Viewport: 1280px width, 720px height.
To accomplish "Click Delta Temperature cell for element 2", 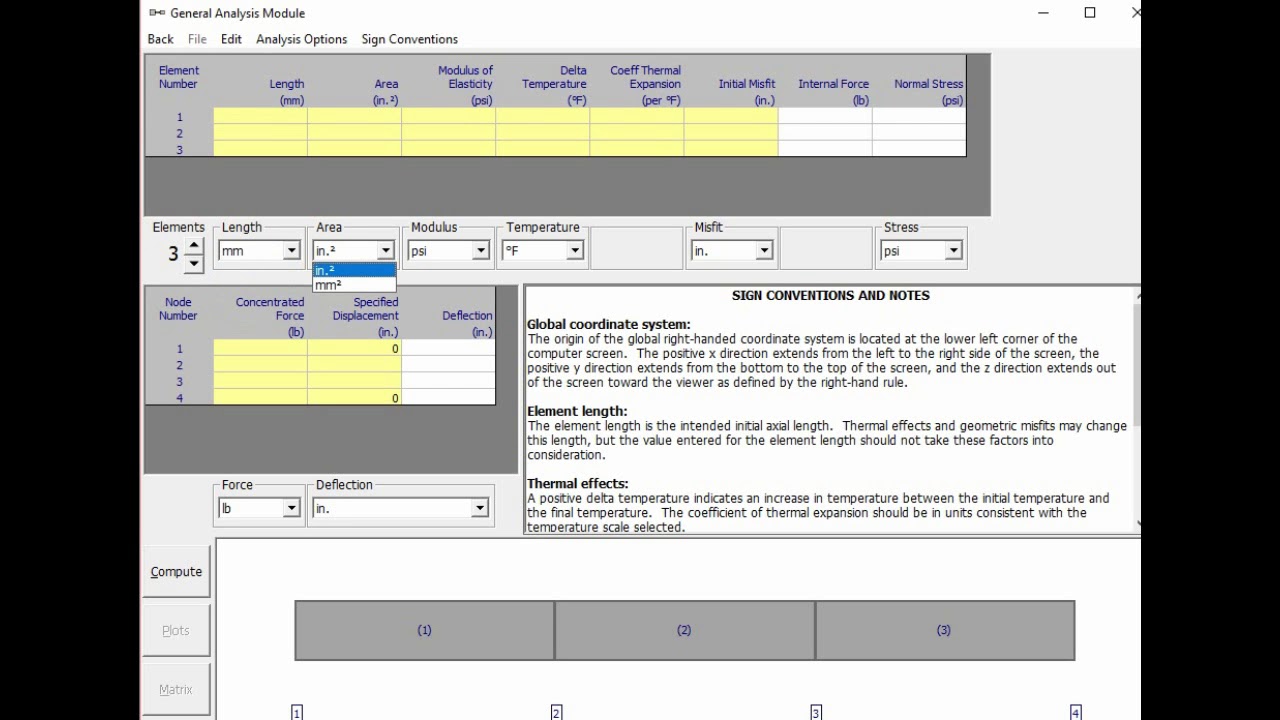I will click(x=542, y=133).
